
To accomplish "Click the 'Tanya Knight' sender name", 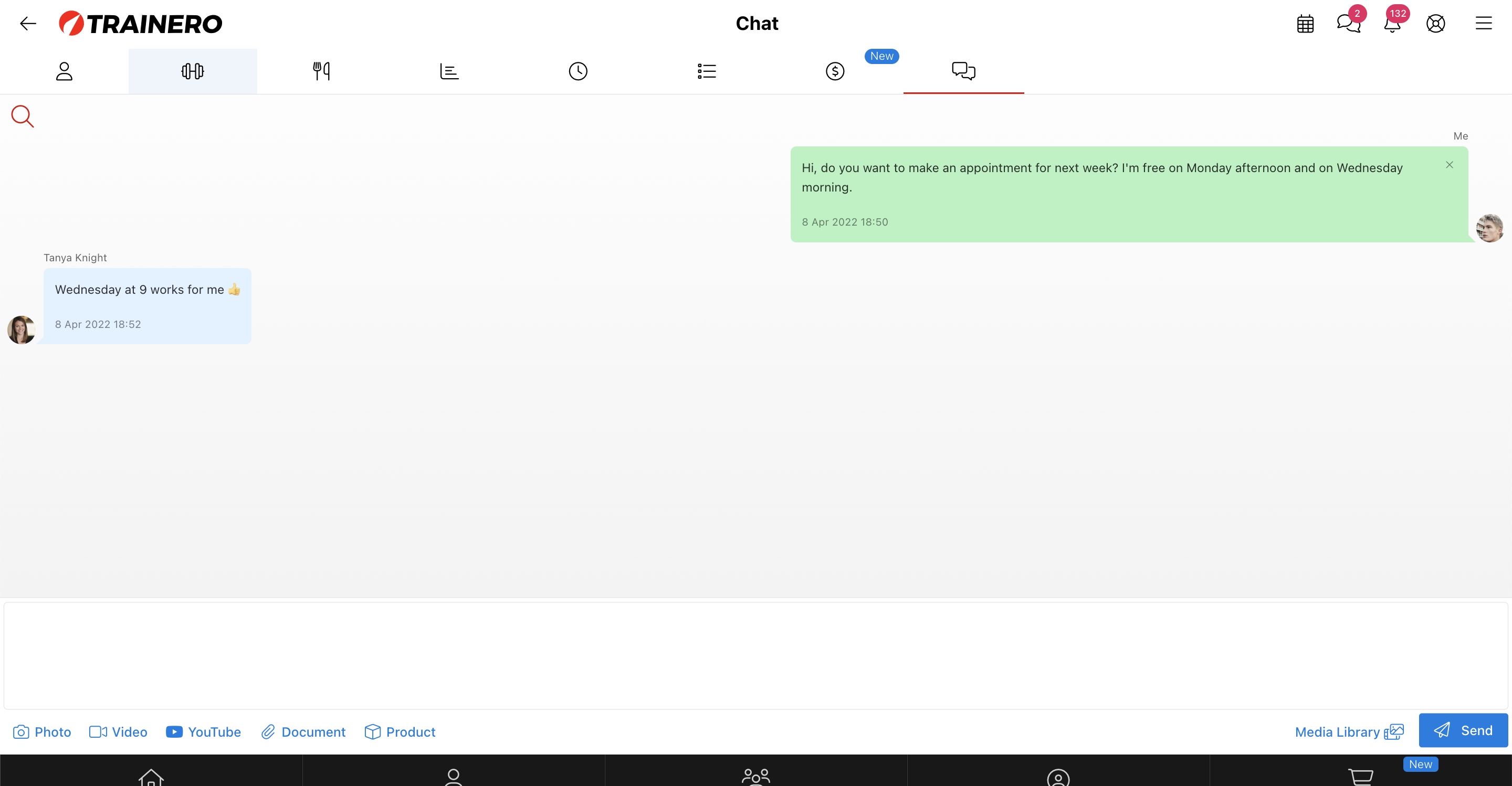I will pyautogui.click(x=75, y=258).
